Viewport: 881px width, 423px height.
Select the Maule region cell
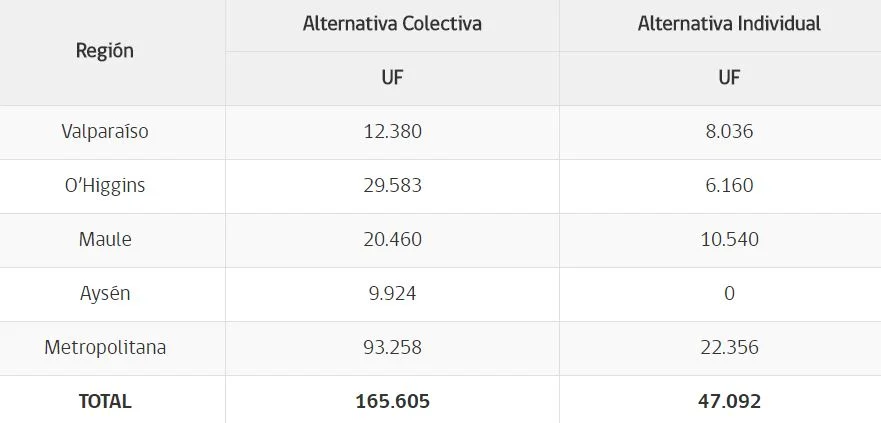[x=105, y=239]
